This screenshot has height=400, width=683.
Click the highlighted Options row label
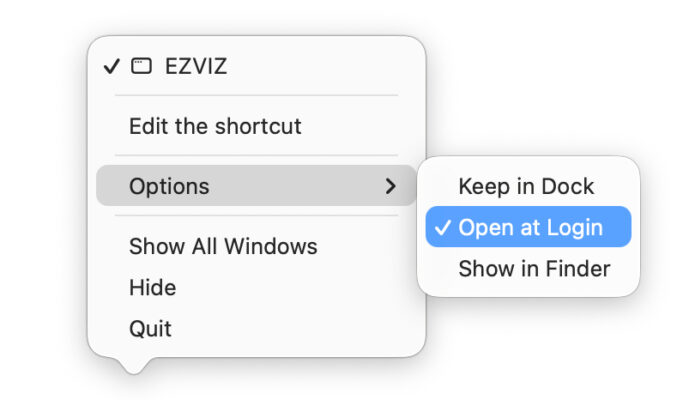point(169,186)
